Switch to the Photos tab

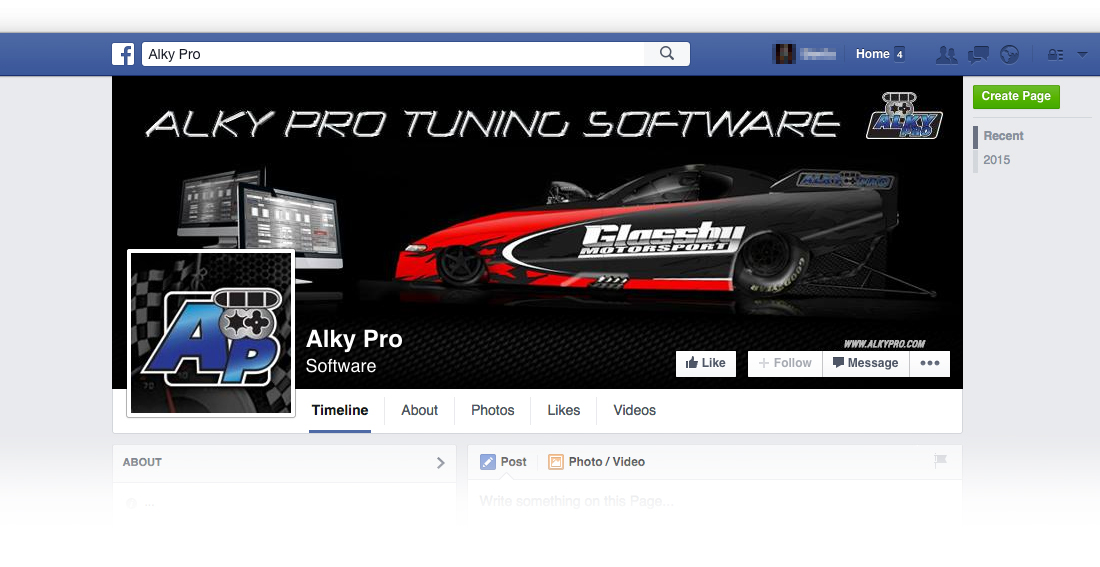(x=492, y=411)
